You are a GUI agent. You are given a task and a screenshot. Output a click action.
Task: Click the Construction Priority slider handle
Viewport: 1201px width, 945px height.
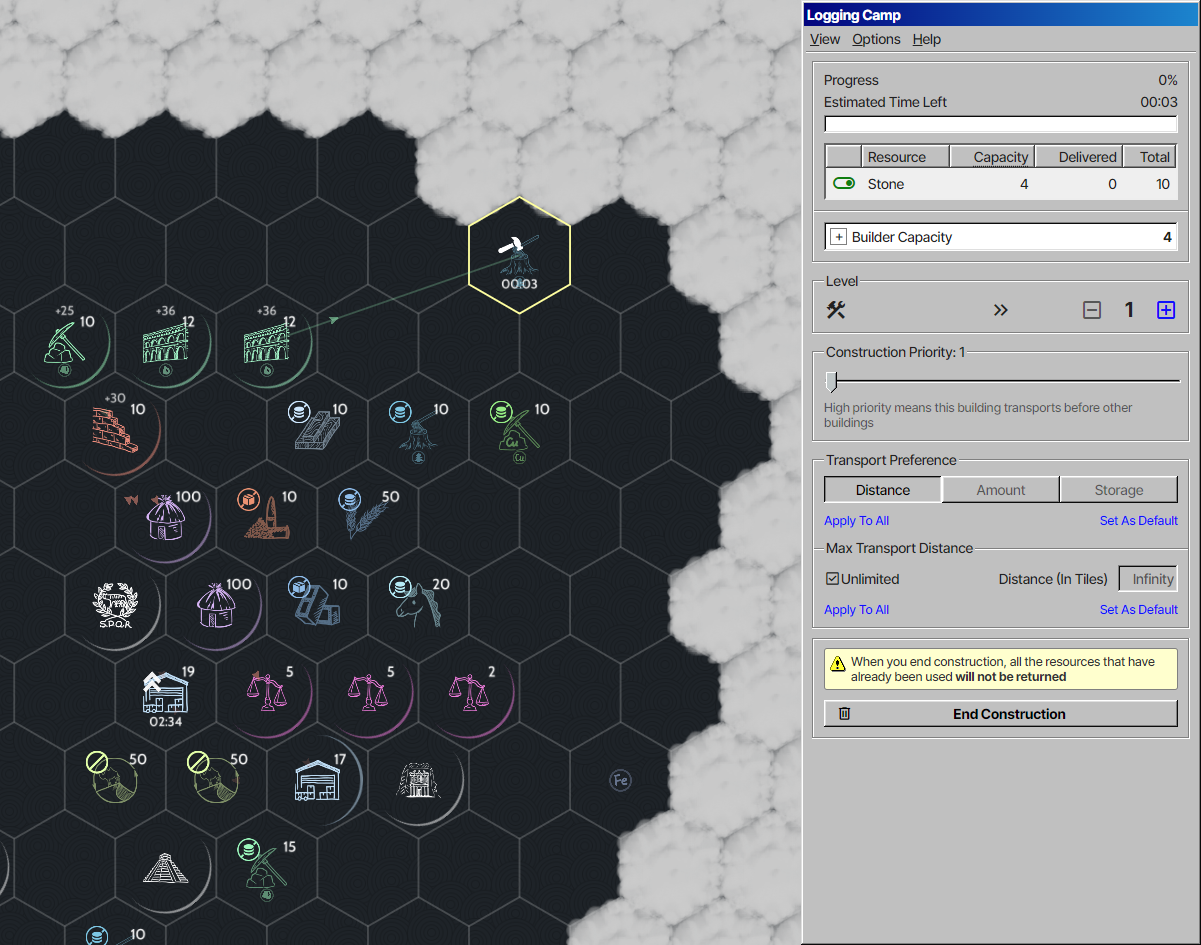pos(830,381)
